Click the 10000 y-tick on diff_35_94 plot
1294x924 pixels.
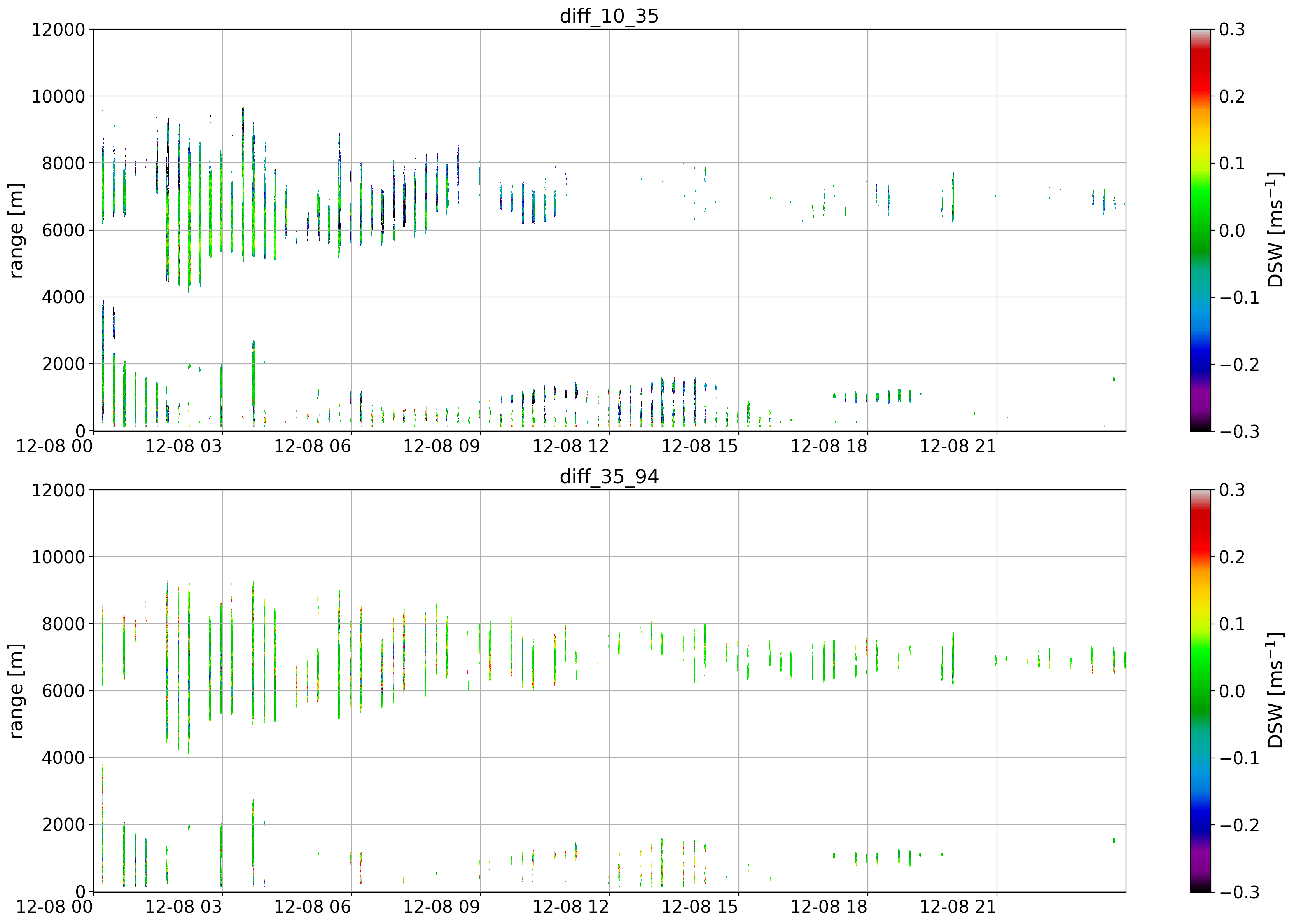pos(58,557)
